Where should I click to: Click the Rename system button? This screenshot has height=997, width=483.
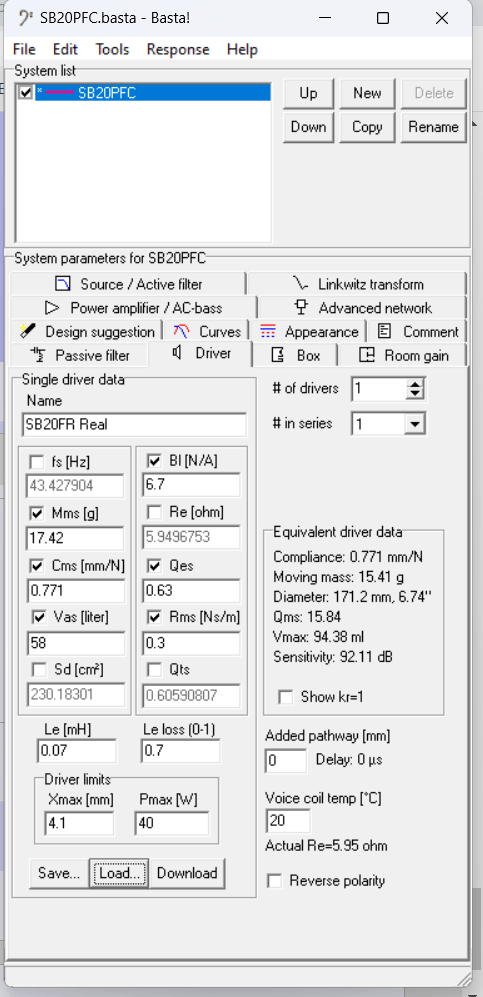pyautogui.click(x=433, y=127)
